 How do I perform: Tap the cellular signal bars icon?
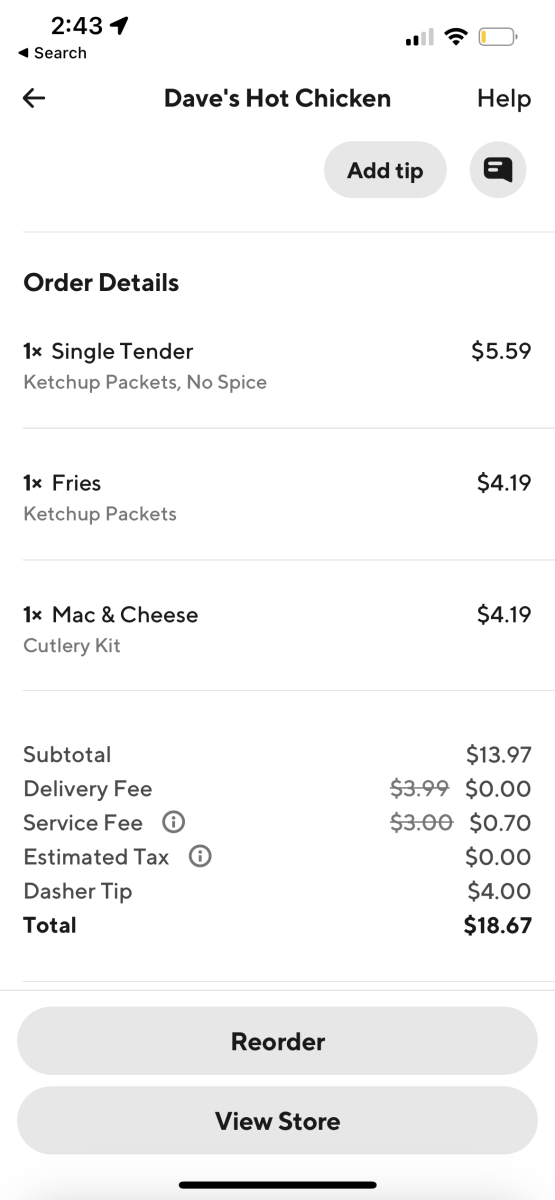(419, 38)
